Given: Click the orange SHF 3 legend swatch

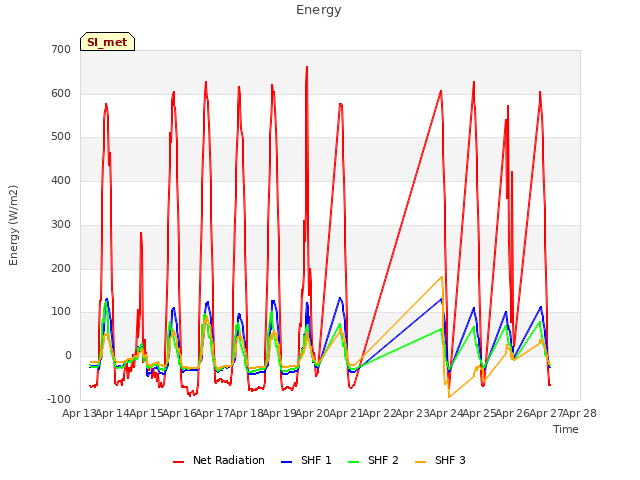Looking at the screenshot, I should coord(420,462).
